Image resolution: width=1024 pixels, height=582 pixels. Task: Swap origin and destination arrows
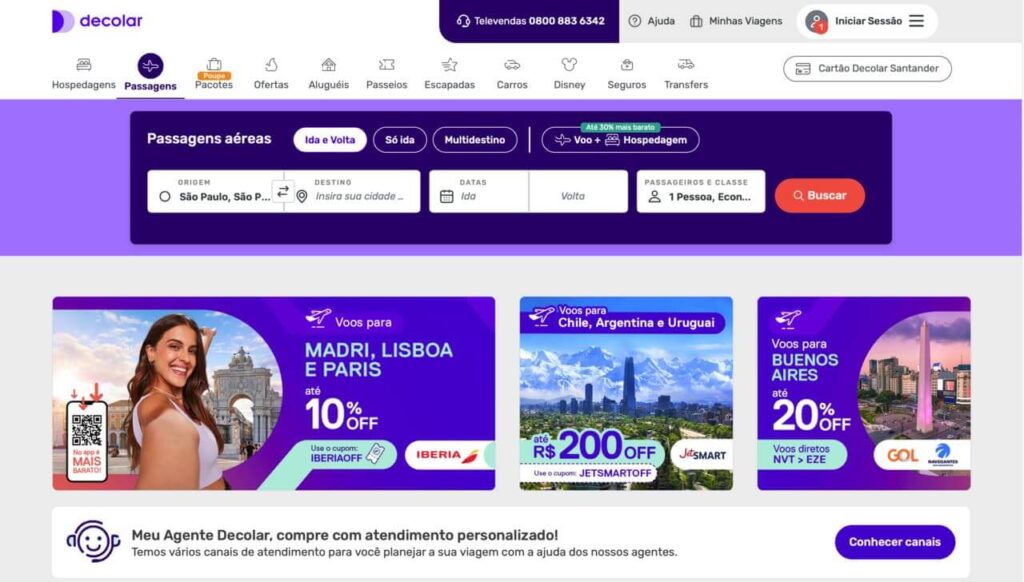pyautogui.click(x=283, y=191)
